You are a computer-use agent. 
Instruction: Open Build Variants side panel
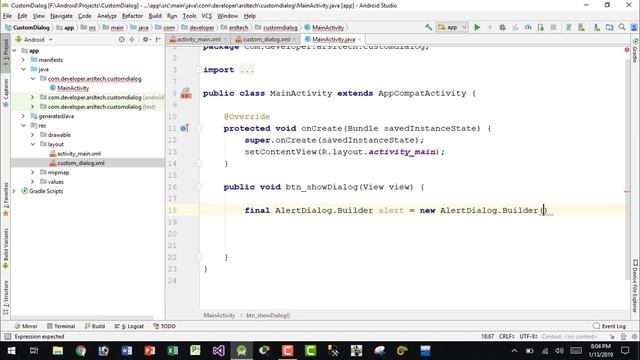[6, 249]
